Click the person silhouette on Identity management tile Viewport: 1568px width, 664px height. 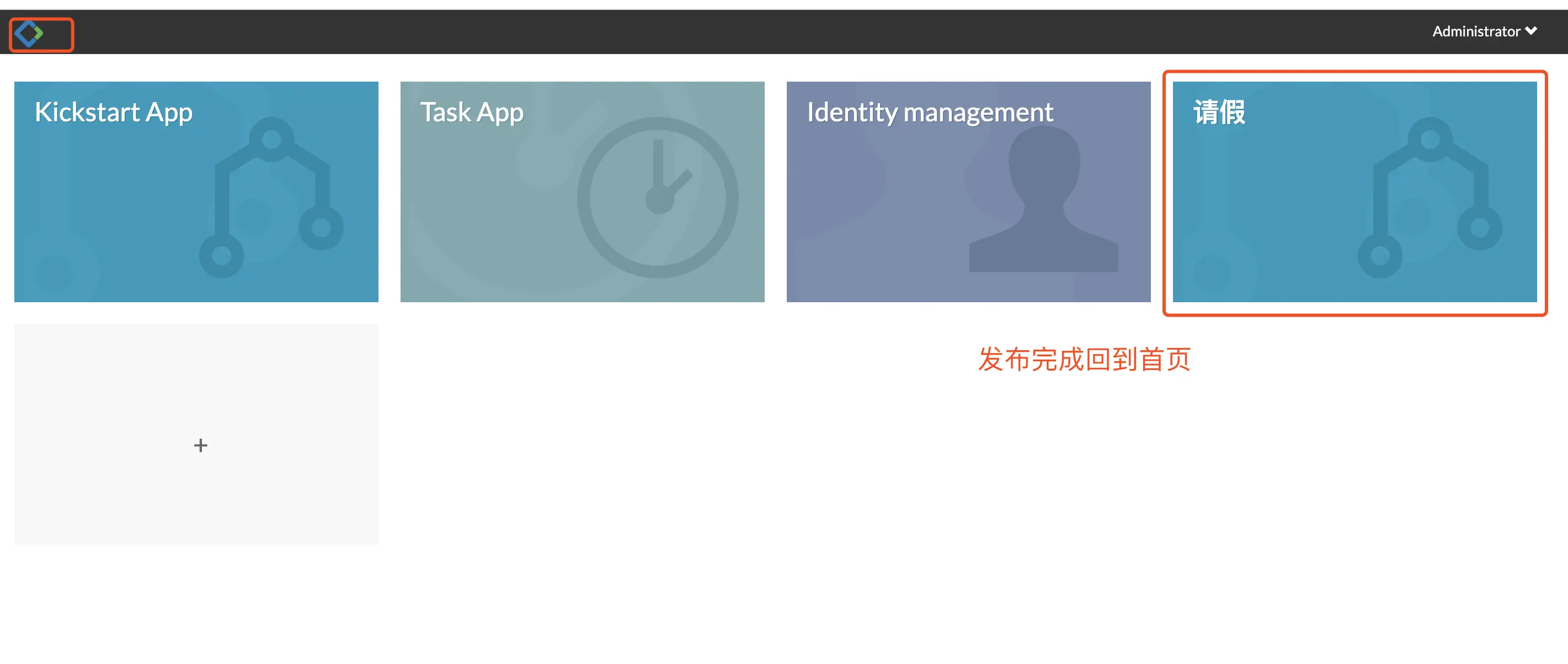[1043, 200]
